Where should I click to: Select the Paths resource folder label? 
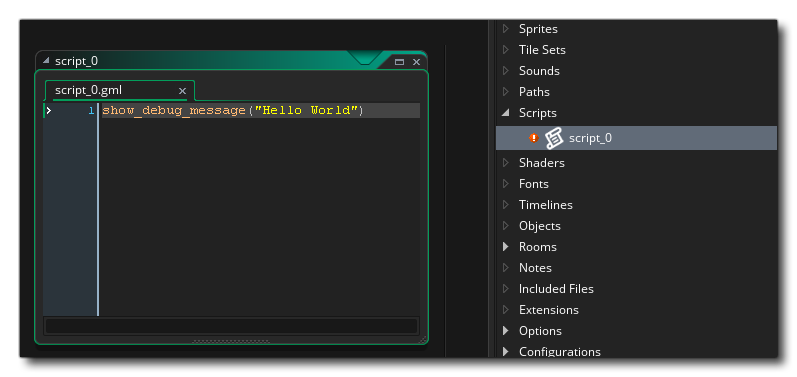click(x=534, y=92)
